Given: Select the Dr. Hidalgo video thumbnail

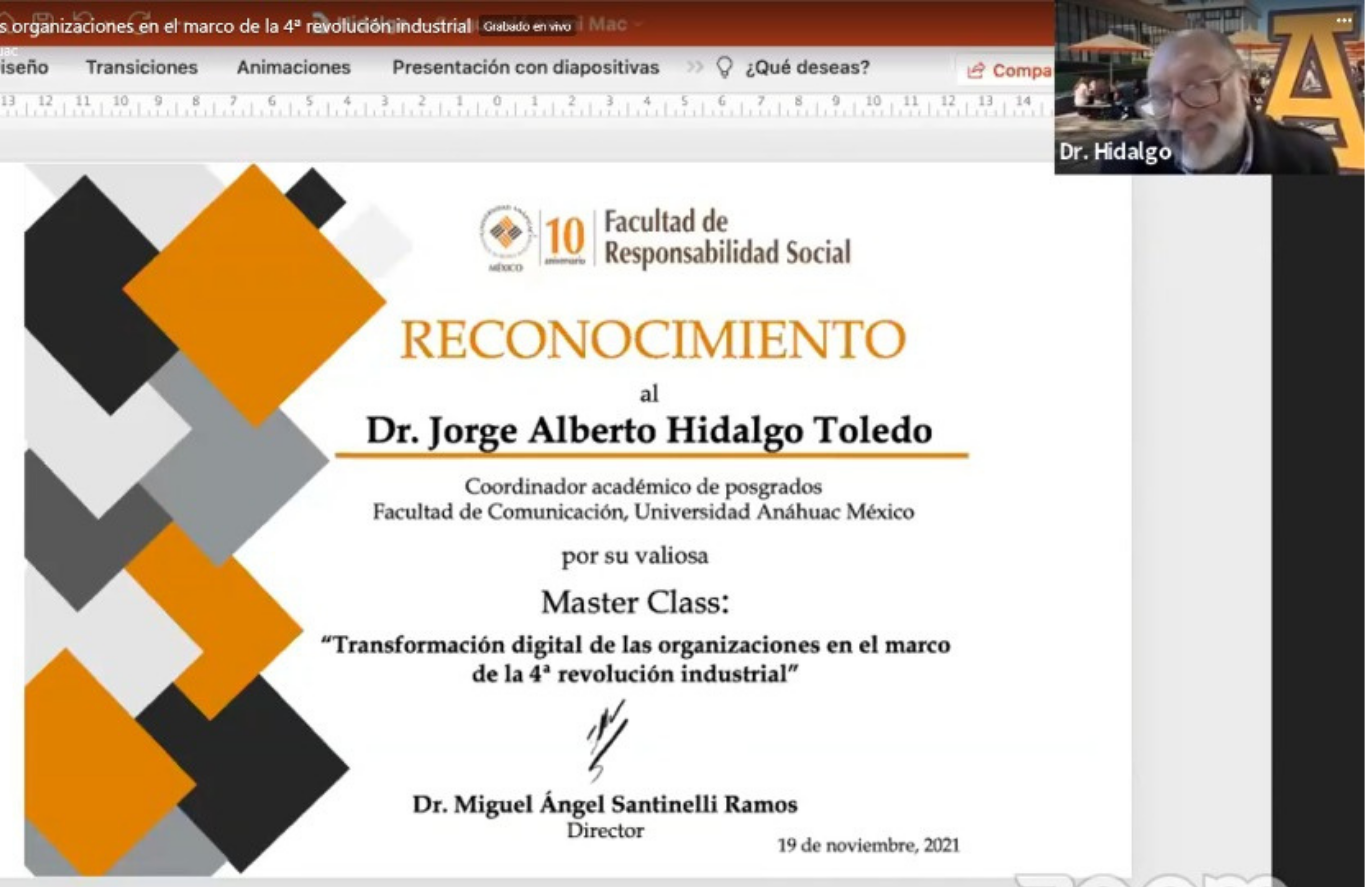Looking at the screenshot, I should coord(1209,87).
